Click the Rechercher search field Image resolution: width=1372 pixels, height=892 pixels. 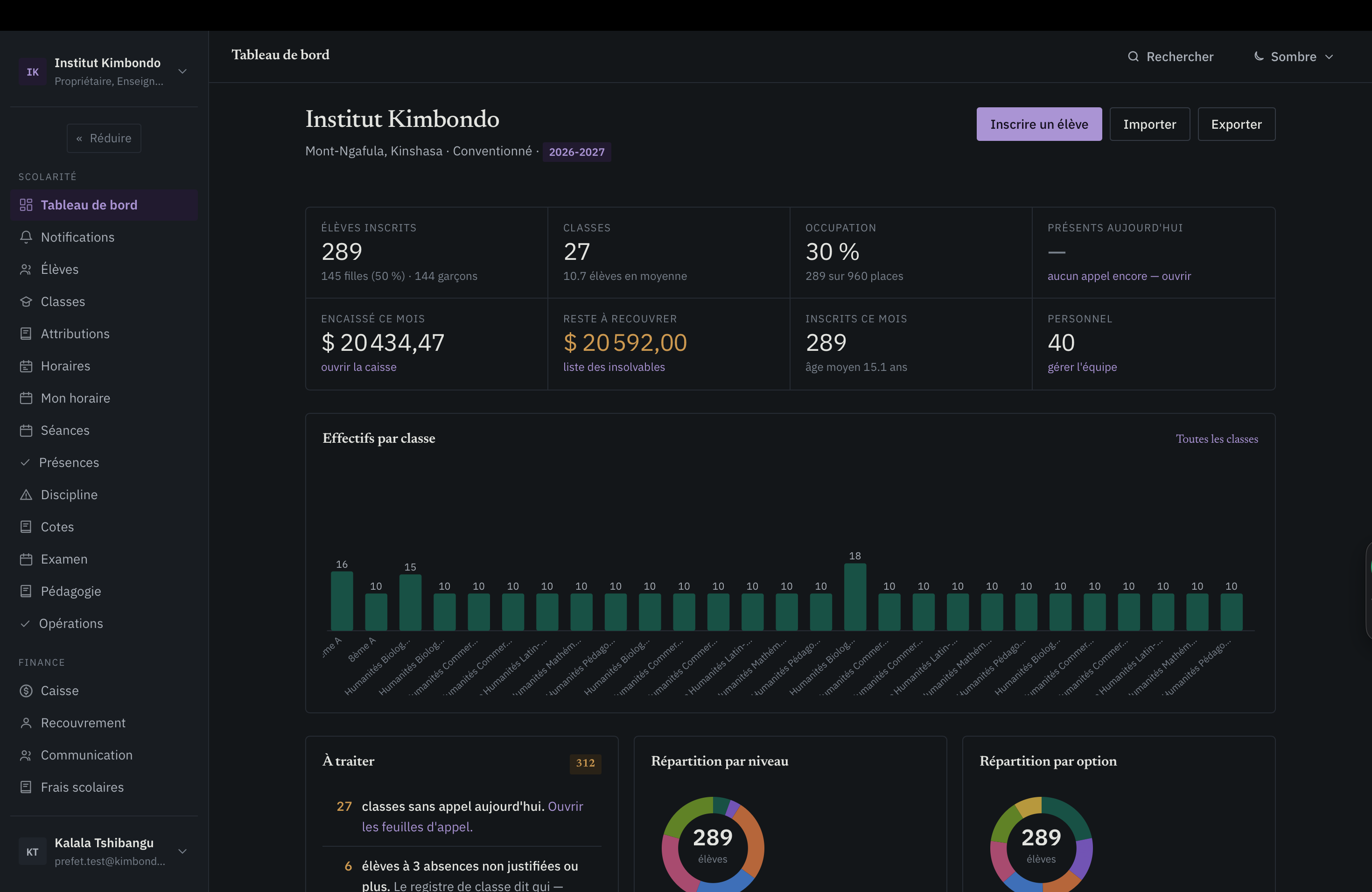(x=1170, y=56)
